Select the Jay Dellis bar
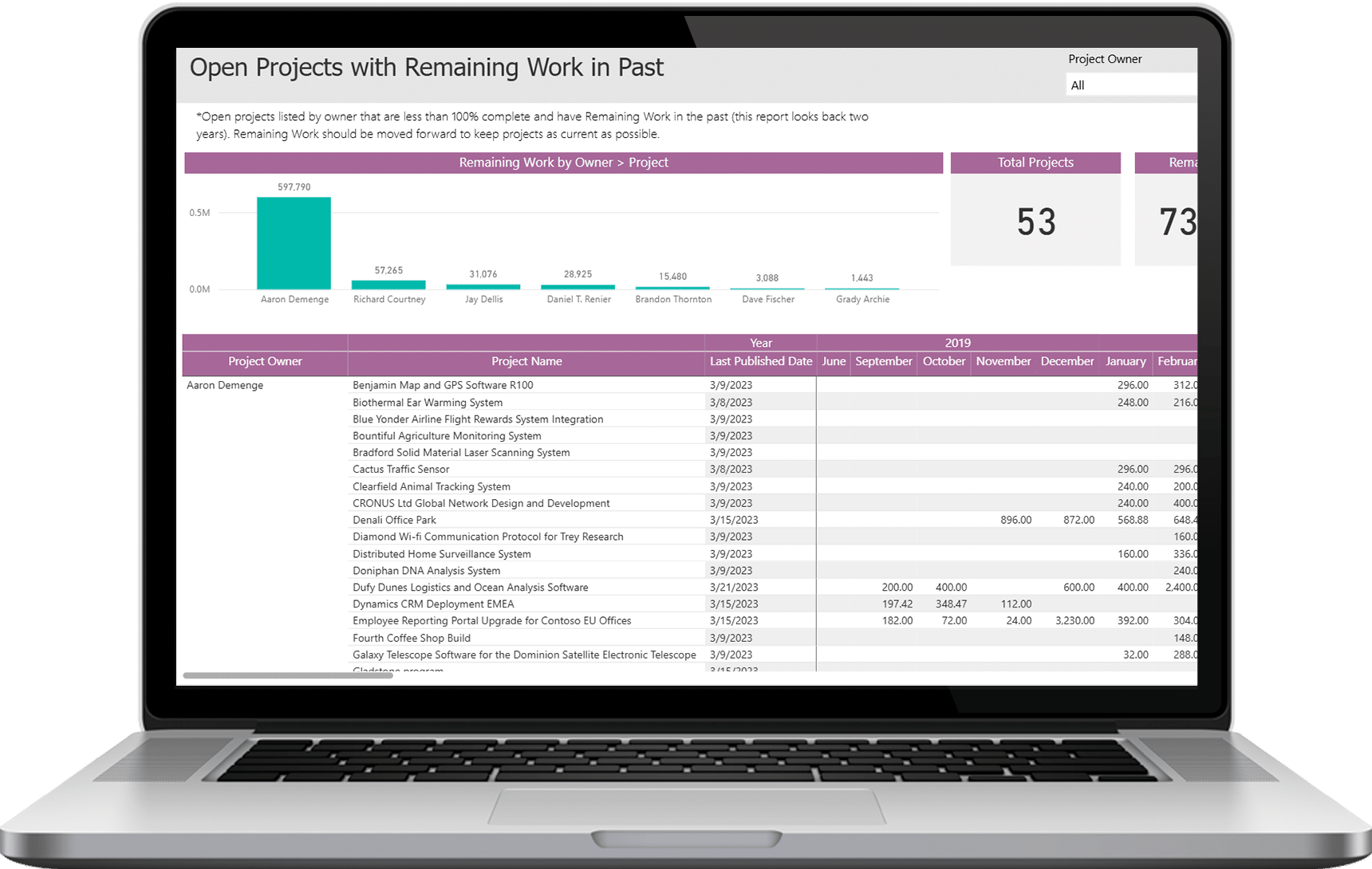This screenshot has width=1372, height=869. point(483,286)
